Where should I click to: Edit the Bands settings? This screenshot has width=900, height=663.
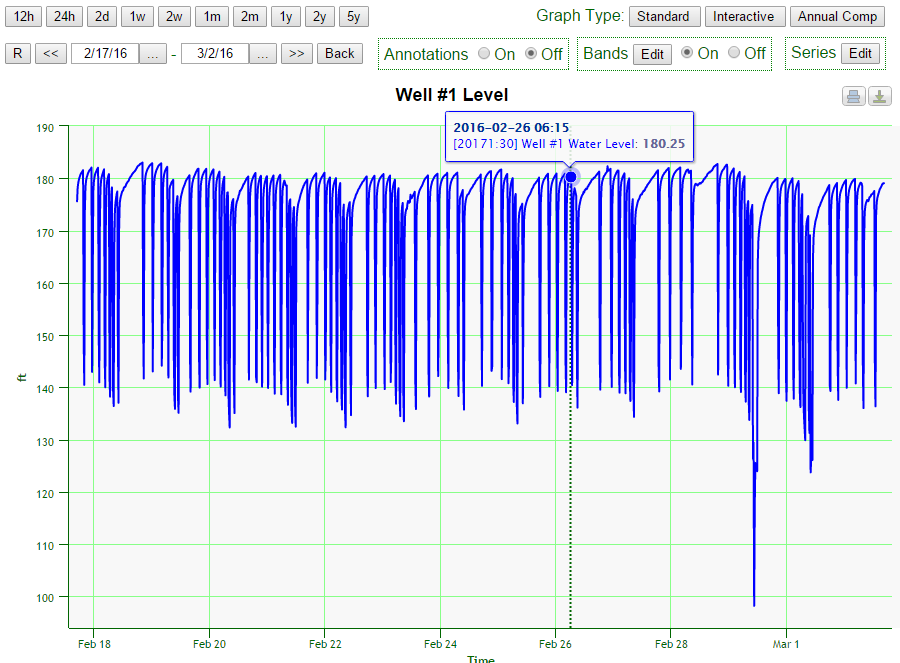click(x=652, y=55)
